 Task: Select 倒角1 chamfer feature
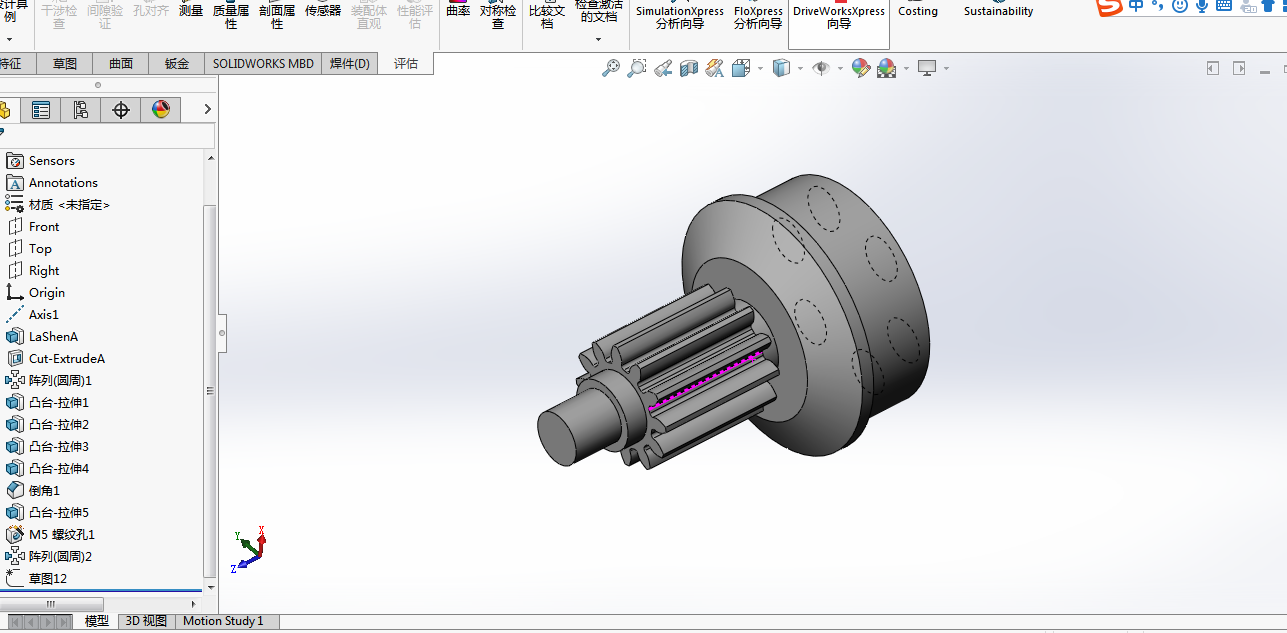tap(43, 491)
